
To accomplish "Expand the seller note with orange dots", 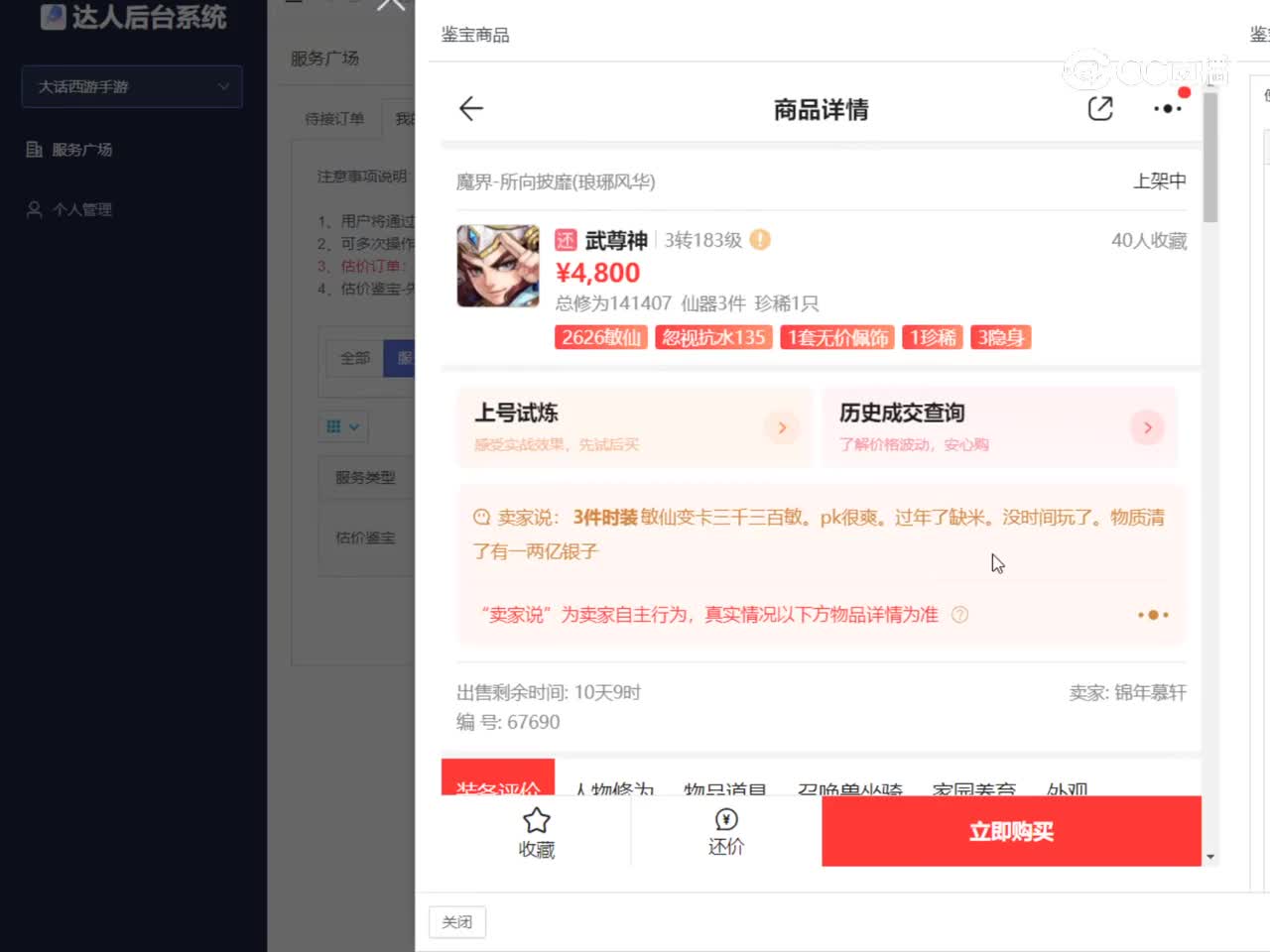I will (1153, 615).
